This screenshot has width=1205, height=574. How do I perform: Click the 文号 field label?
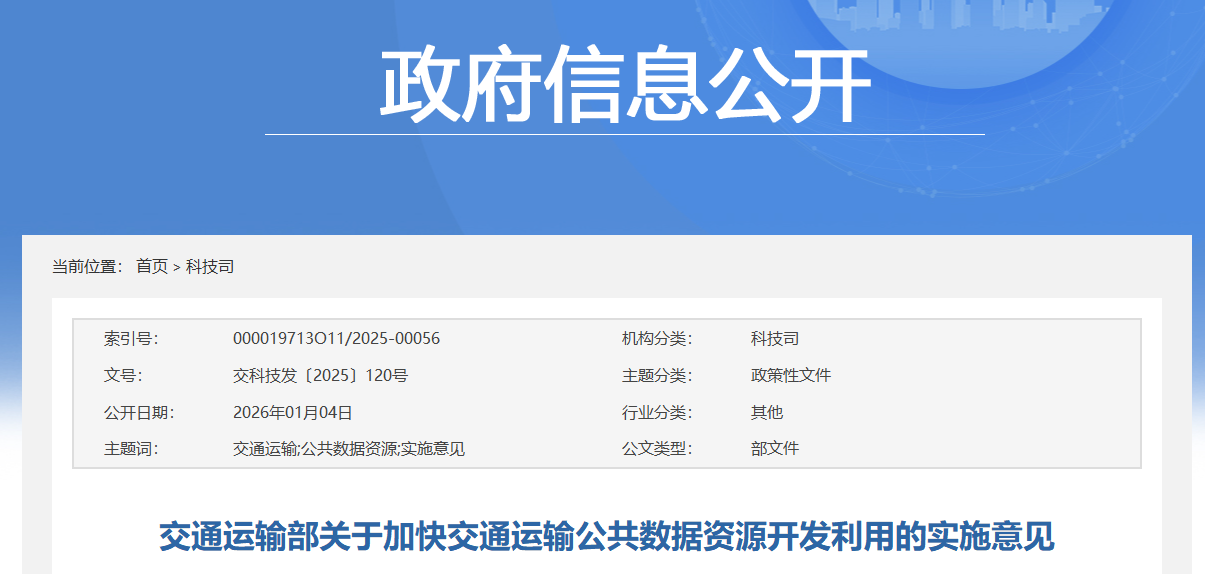point(123,376)
